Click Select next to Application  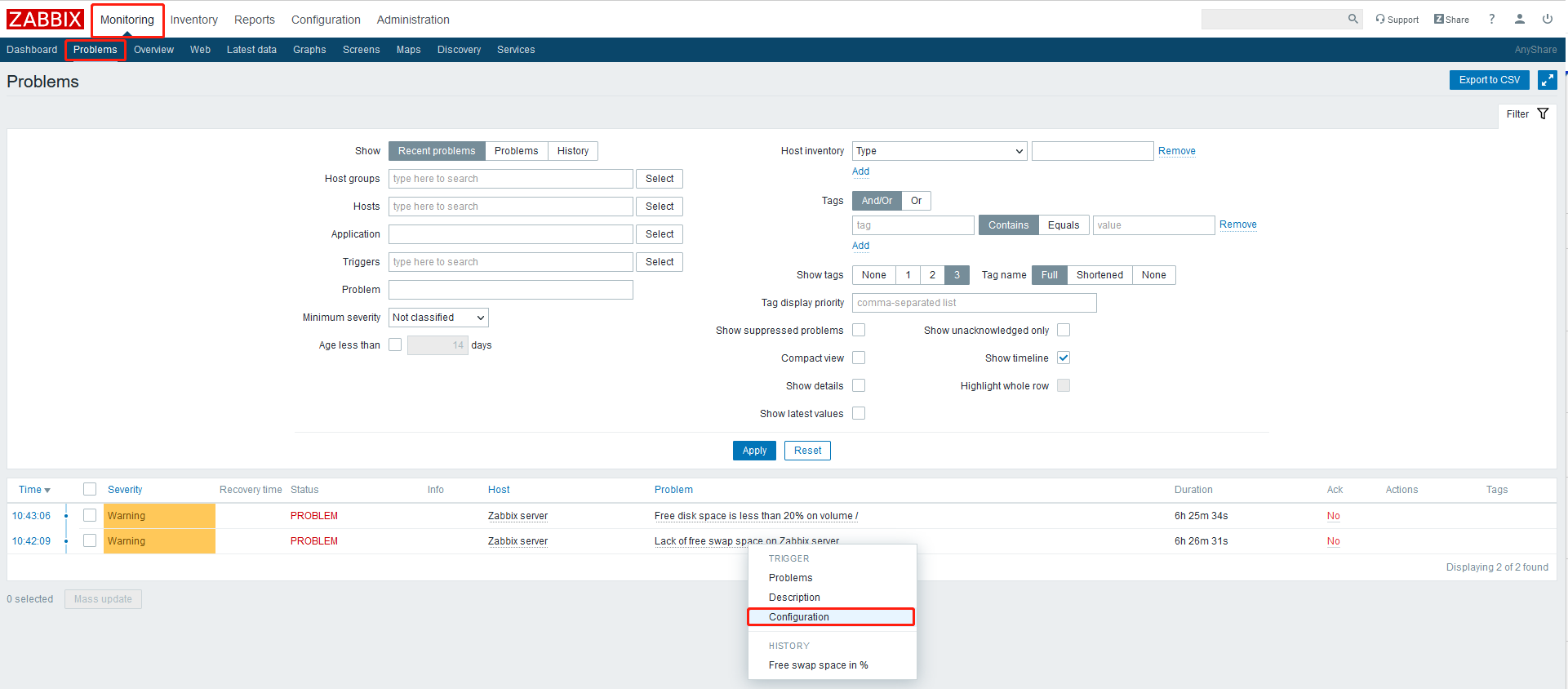(660, 234)
